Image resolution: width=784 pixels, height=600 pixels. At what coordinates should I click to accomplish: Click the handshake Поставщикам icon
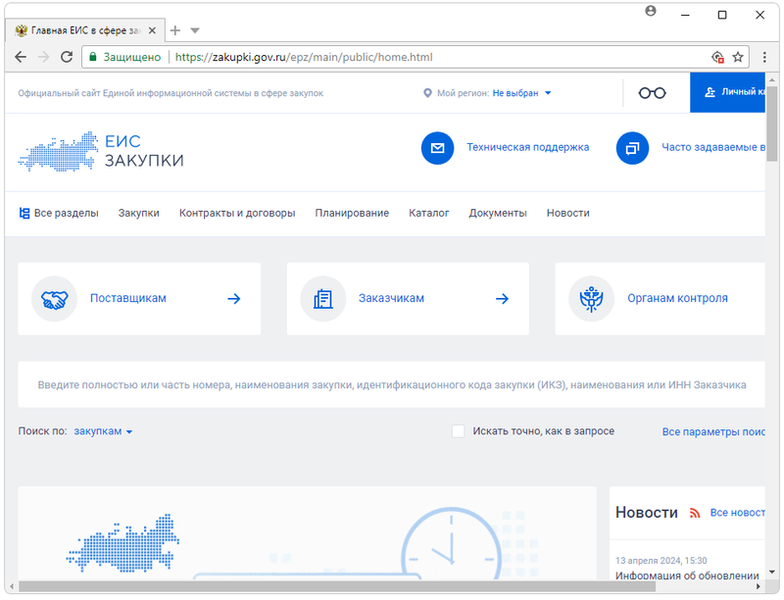[x=54, y=299]
